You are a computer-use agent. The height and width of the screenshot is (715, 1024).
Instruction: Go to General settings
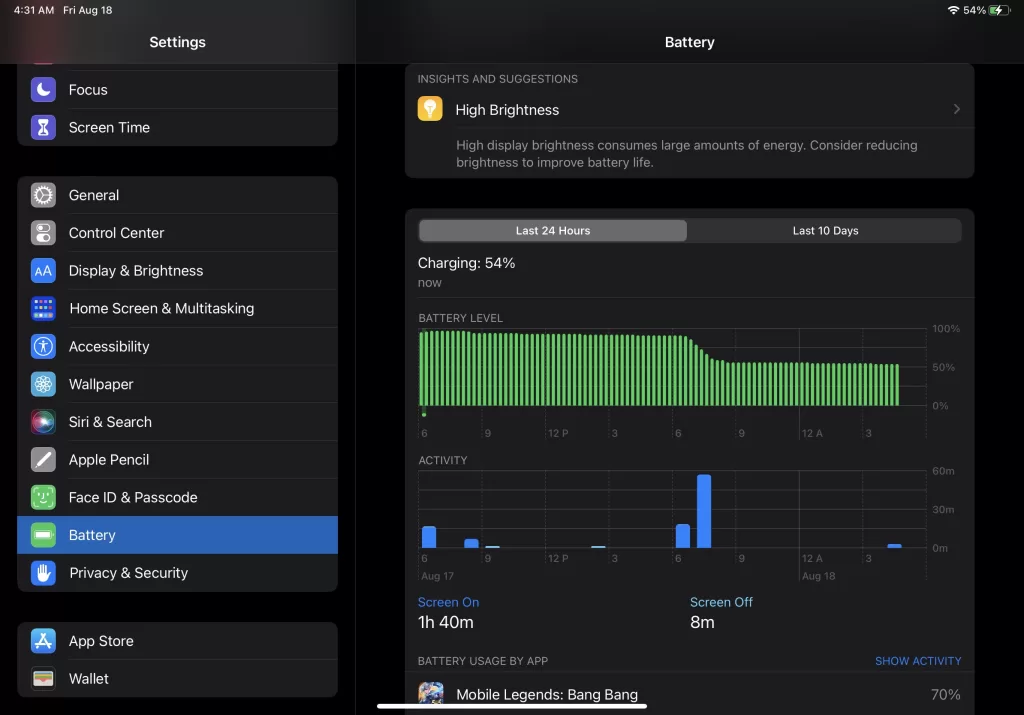(x=177, y=195)
